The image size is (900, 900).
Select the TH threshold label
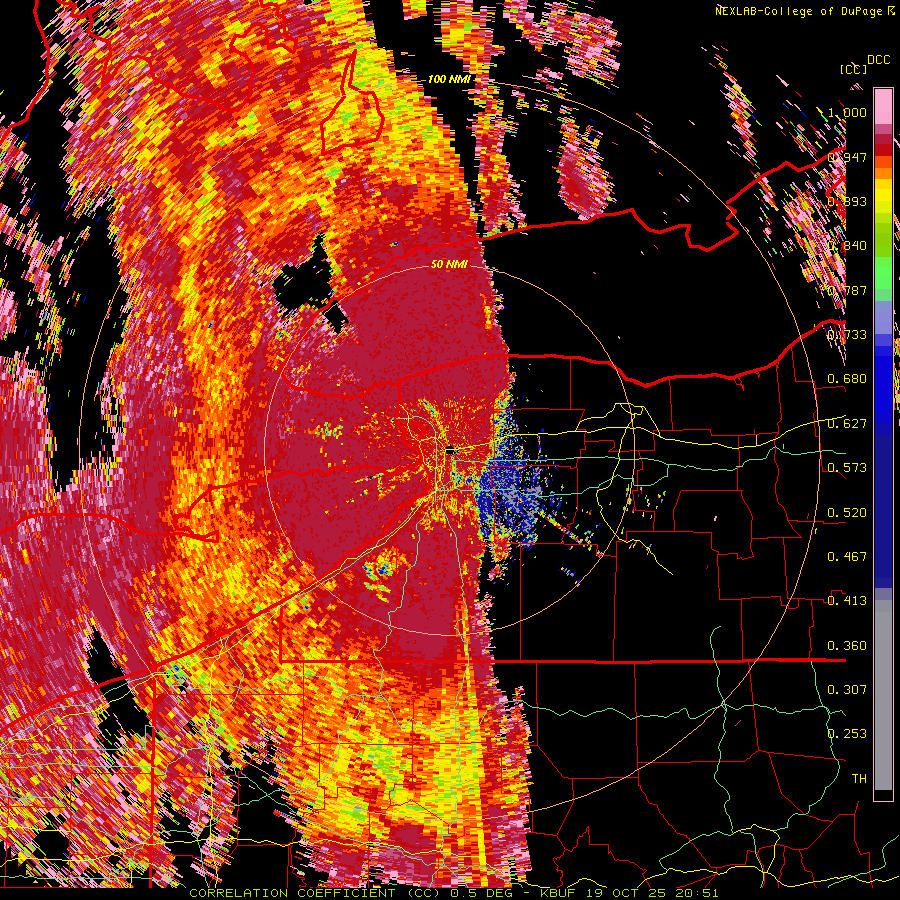859,779
